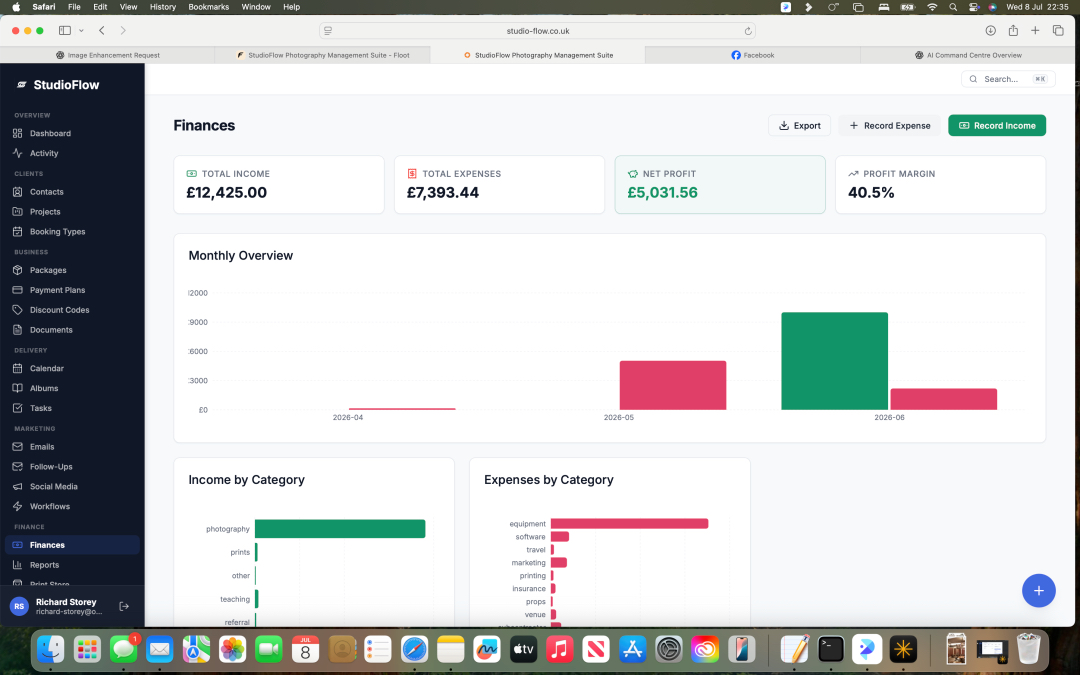Image resolution: width=1080 pixels, height=675 pixels.
Task: Click the blue floating plus button
Action: 1039,590
